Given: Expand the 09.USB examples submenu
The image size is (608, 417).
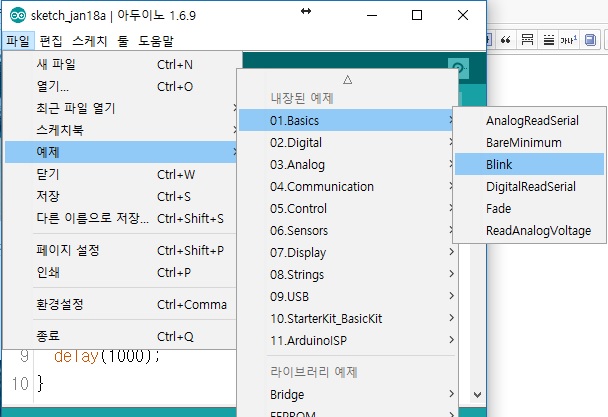Looking at the screenshot, I should (347, 296).
